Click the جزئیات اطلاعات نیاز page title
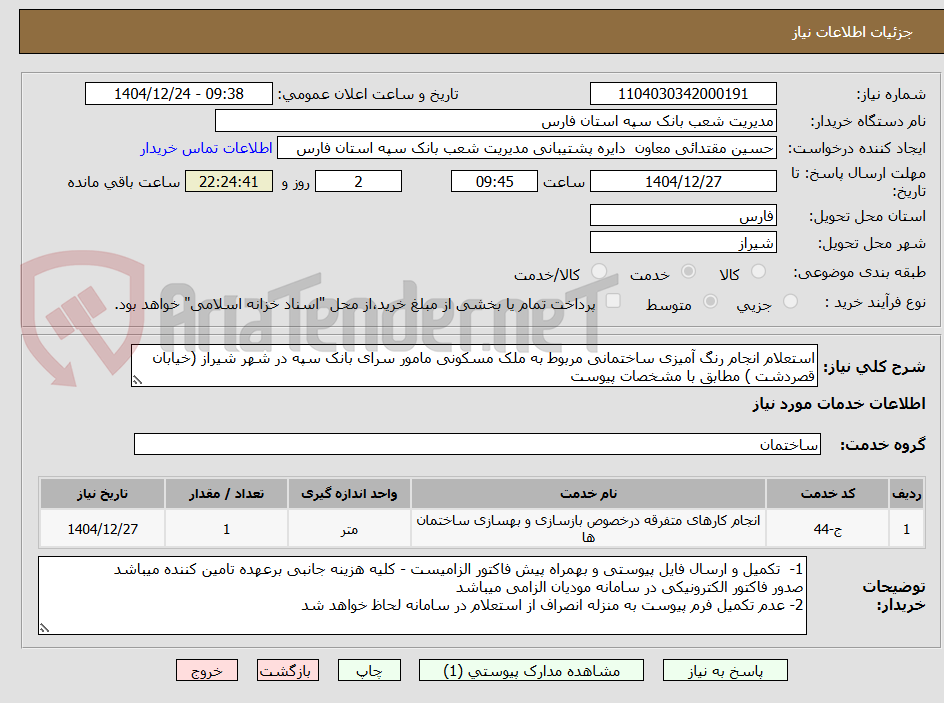 coord(852,32)
